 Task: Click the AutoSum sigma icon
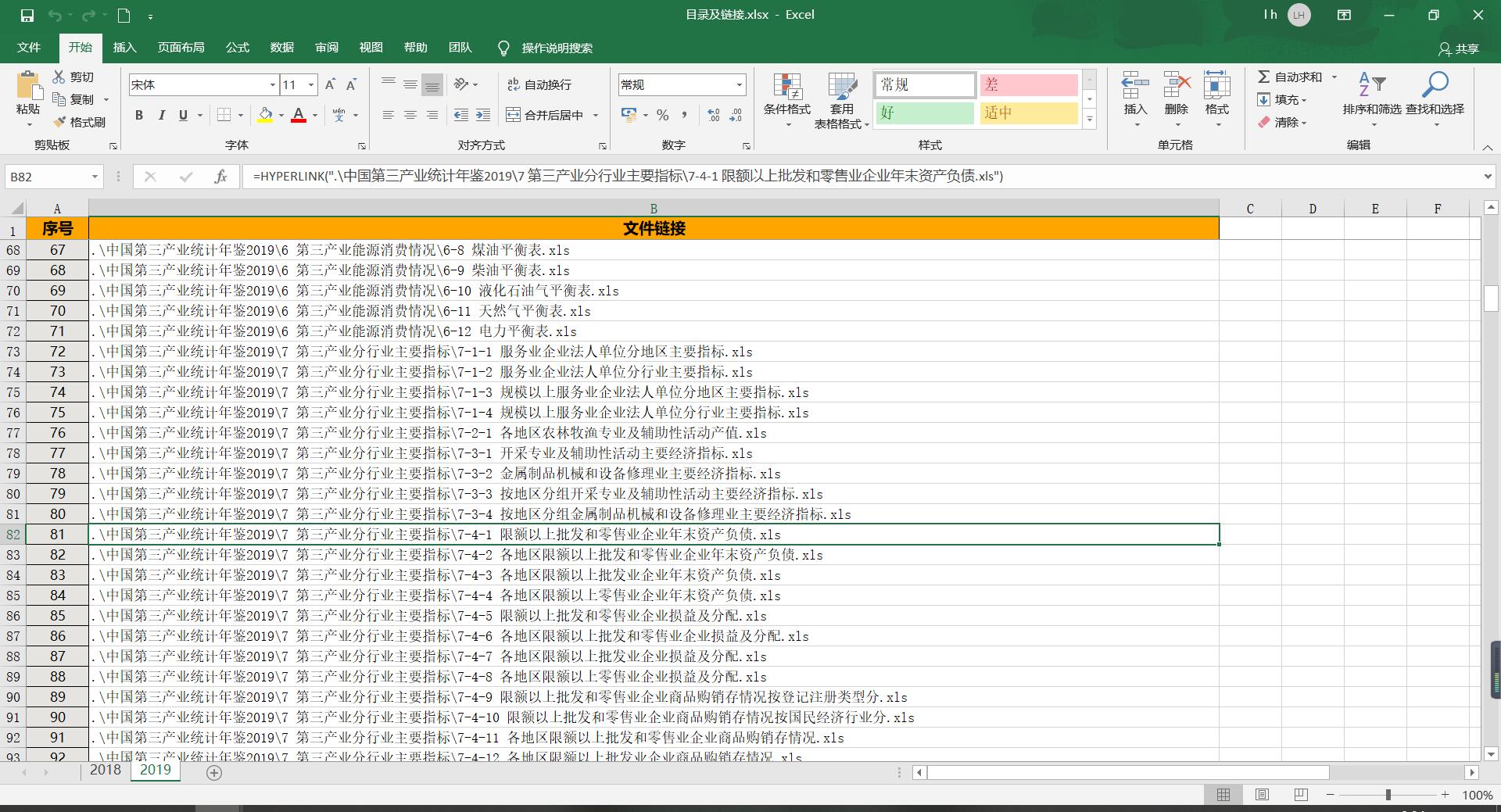(x=1263, y=77)
